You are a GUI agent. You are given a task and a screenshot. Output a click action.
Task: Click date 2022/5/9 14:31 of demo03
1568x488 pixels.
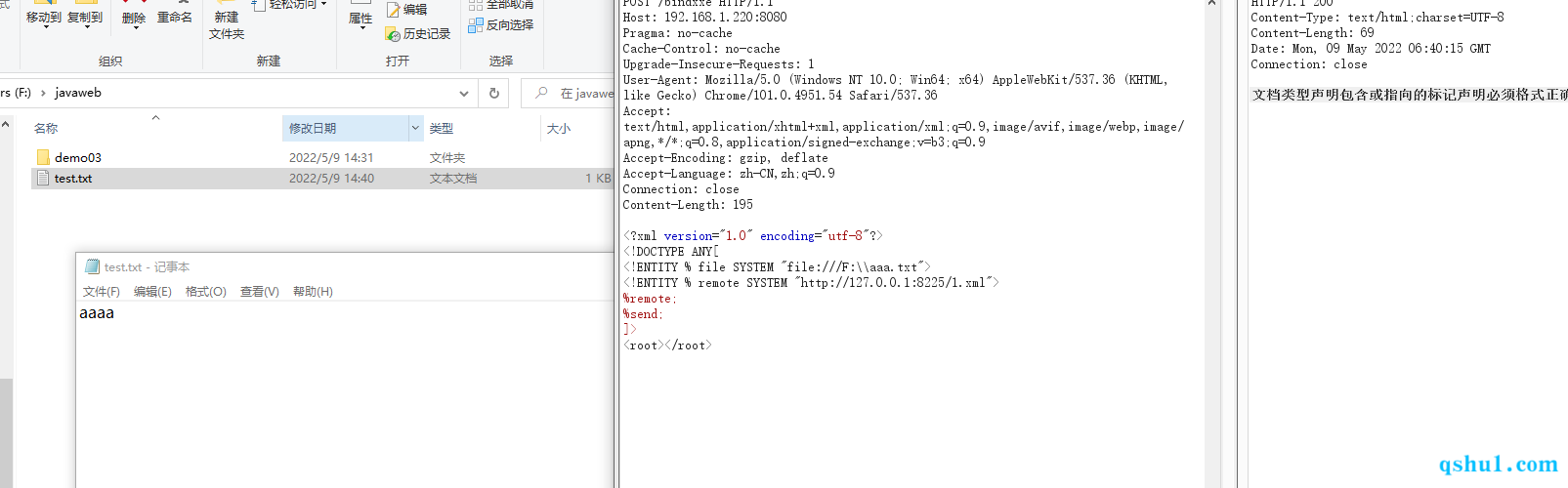pyautogui.click(x=331, y=157)
